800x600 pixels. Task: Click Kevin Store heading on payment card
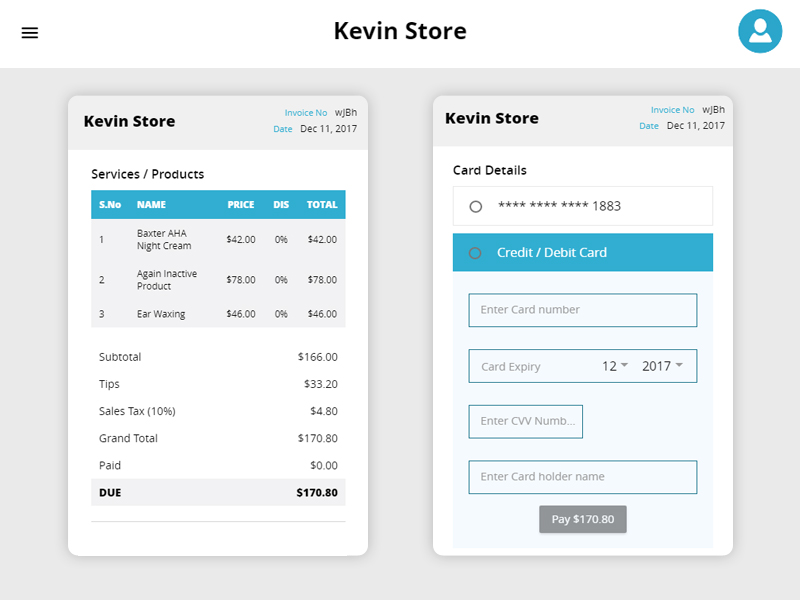pos(492,118)
